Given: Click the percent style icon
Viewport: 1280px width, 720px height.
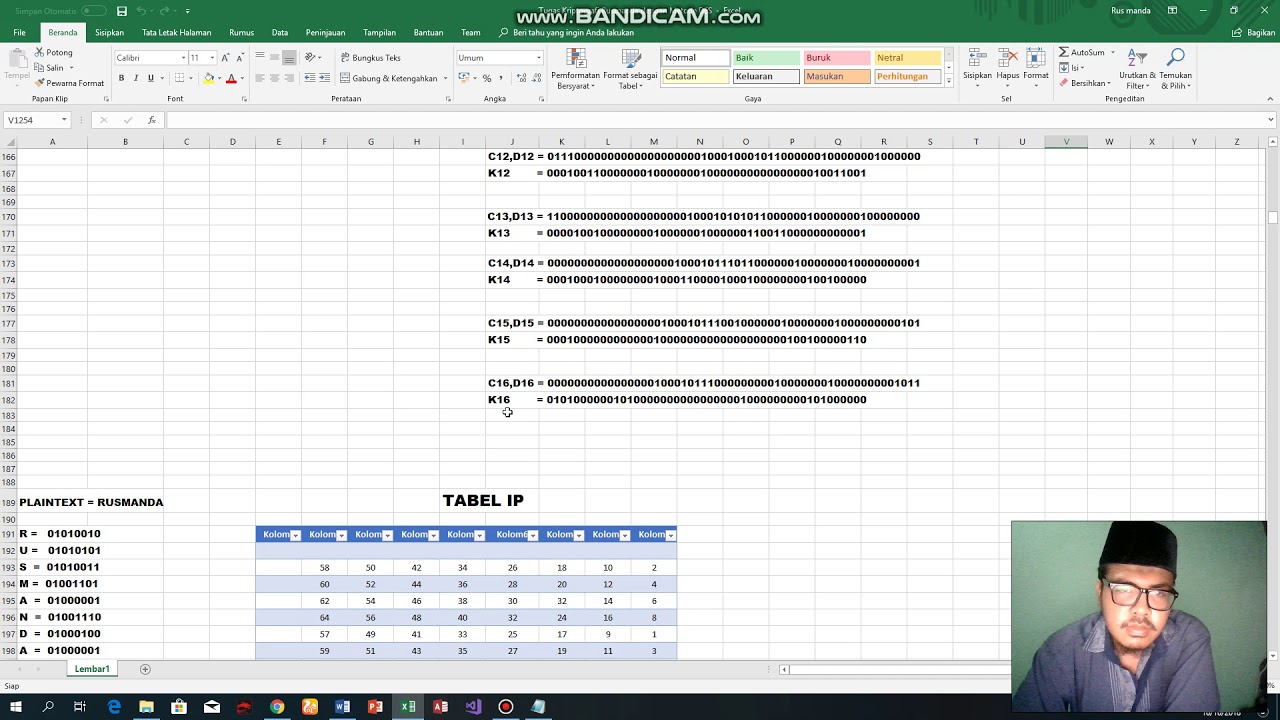Looking at the screenshot, I should pyautogui.click(x=487, y=78).
